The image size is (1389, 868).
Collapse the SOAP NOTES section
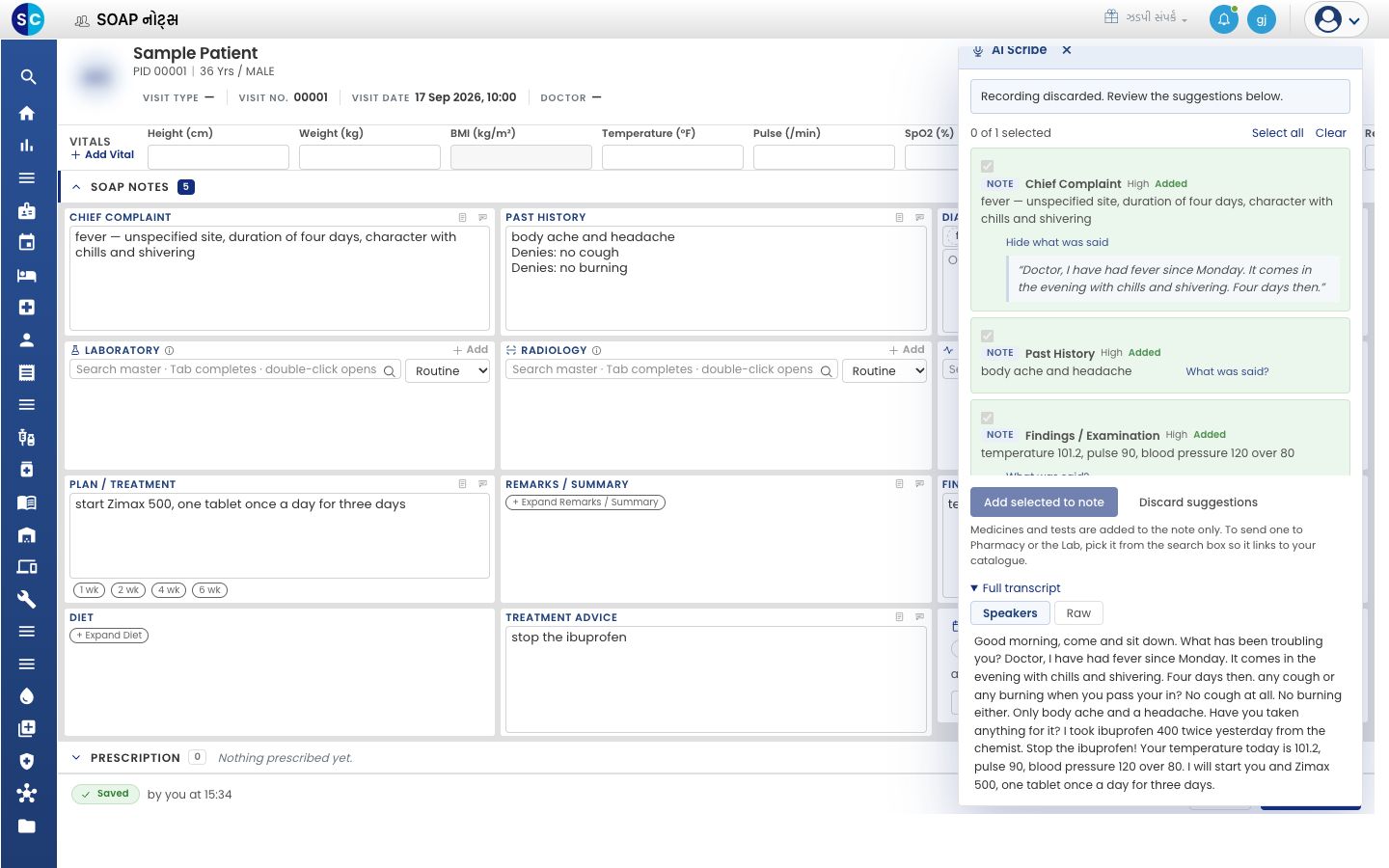pos(76,187)
